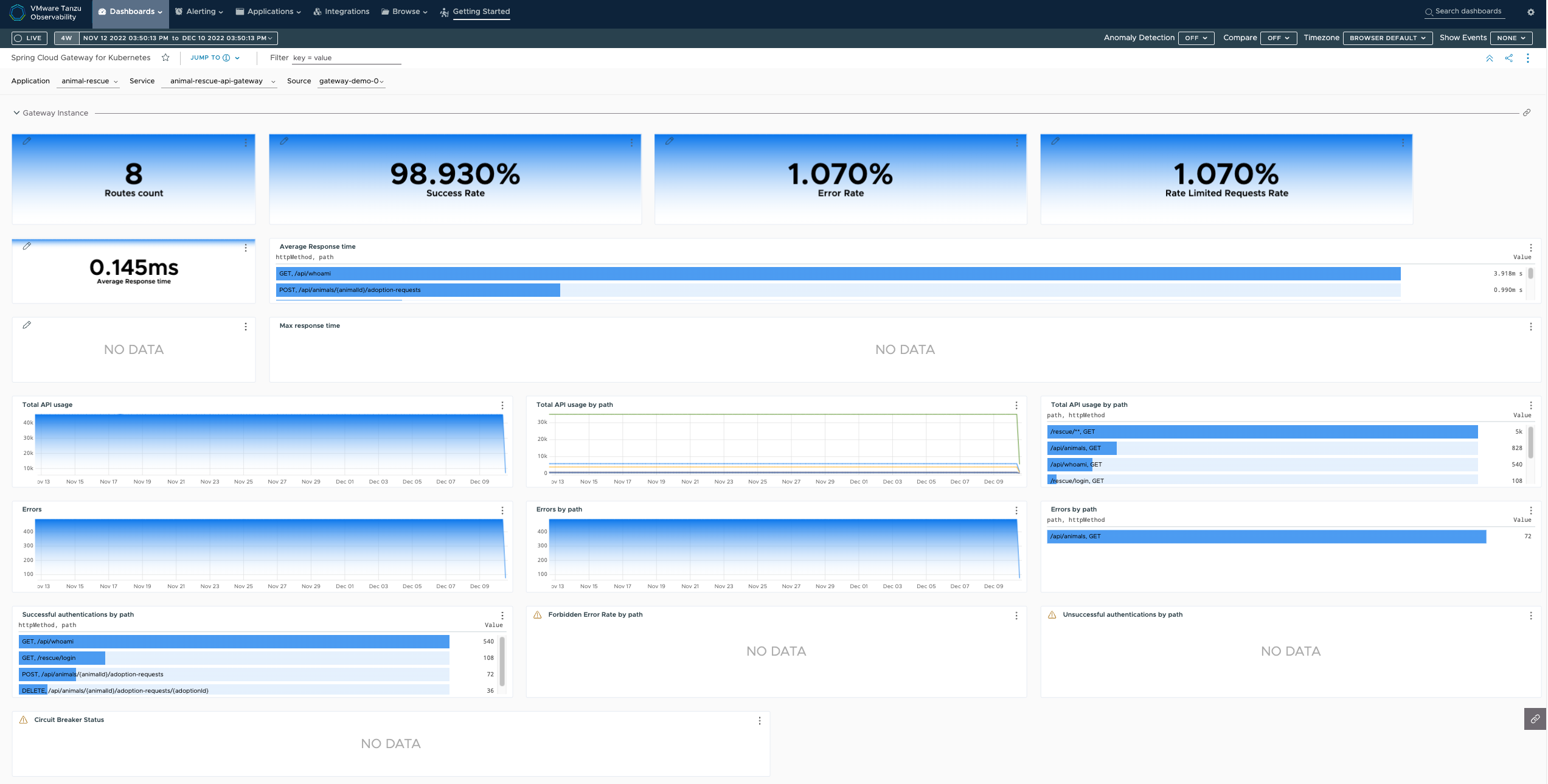Open Total API usage chart options menu

[502, 406]
